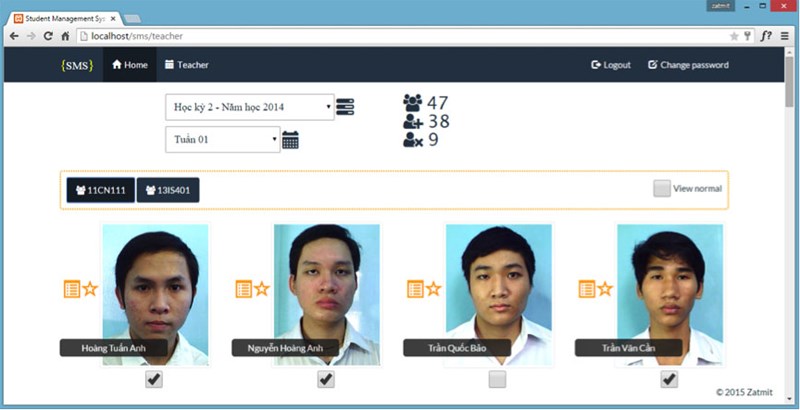The image size is (800, 410).
Task: Click the list icon beside Trần Quốc Bảo
Action: pos(415,289)
